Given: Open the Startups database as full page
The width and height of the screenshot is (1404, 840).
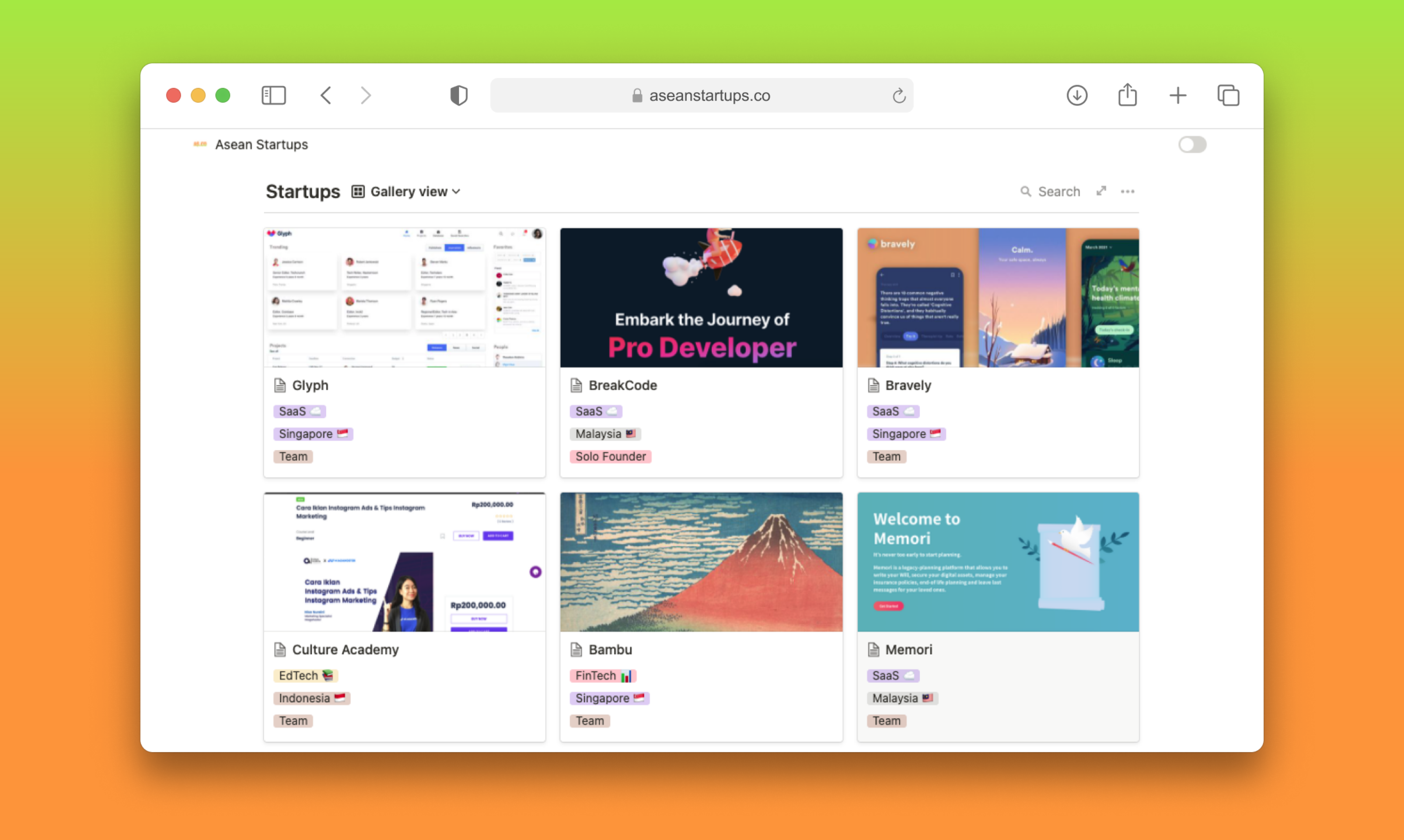Looking at the screenshot, I should pos(1101,191).
